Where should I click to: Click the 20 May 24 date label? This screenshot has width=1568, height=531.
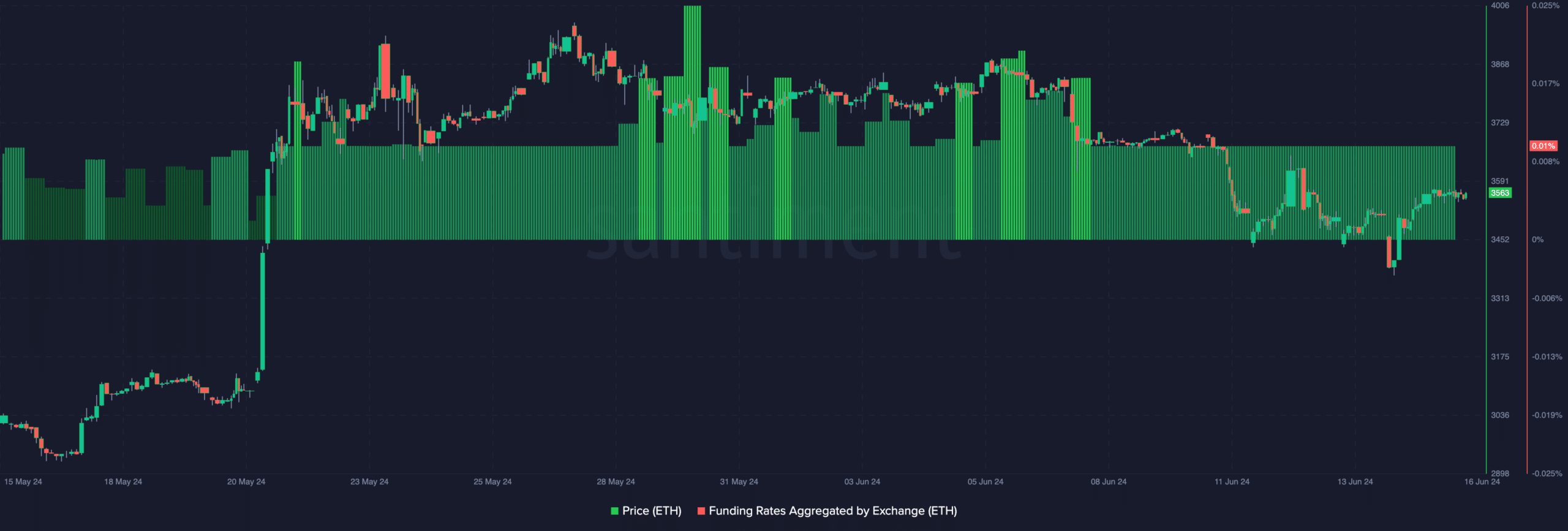[x=246, y=481]
